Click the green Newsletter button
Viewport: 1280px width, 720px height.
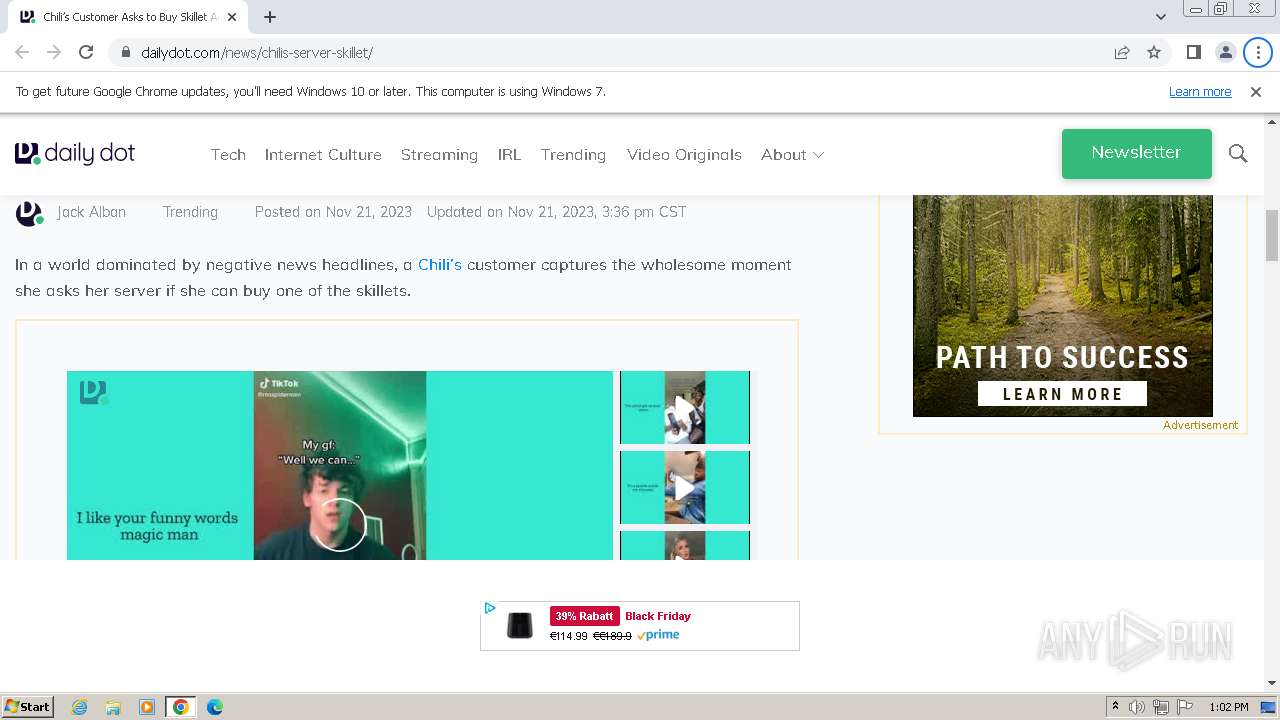1137,153
